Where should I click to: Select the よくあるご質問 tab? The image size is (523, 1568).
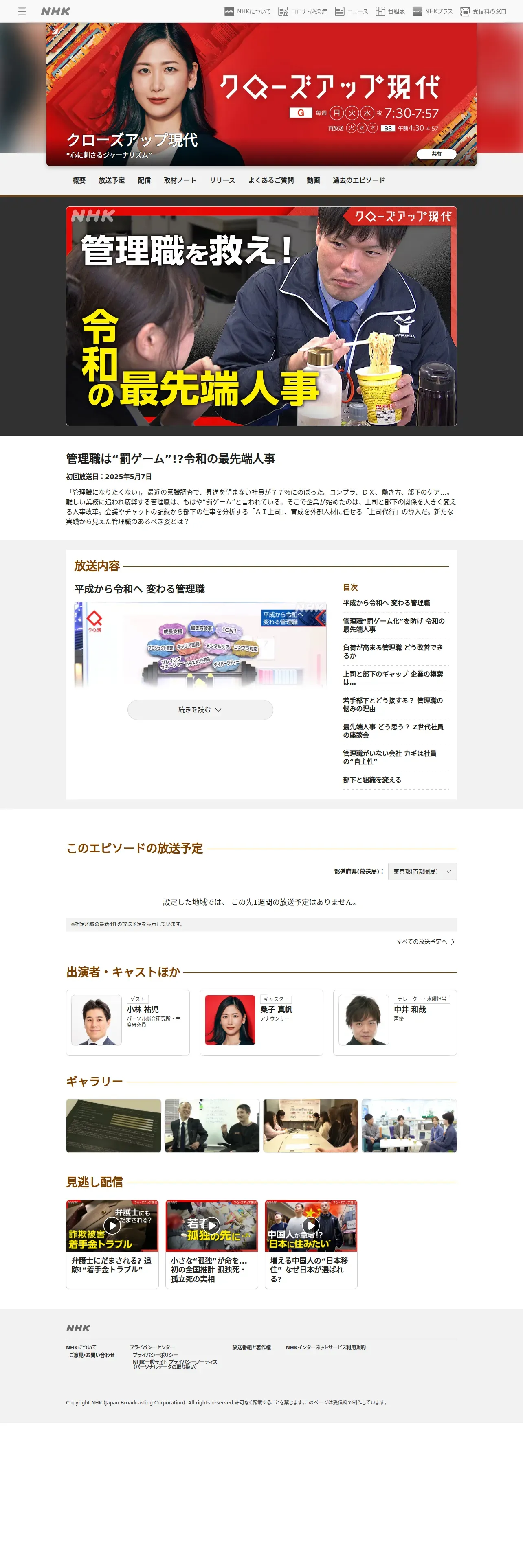[271, 180]
